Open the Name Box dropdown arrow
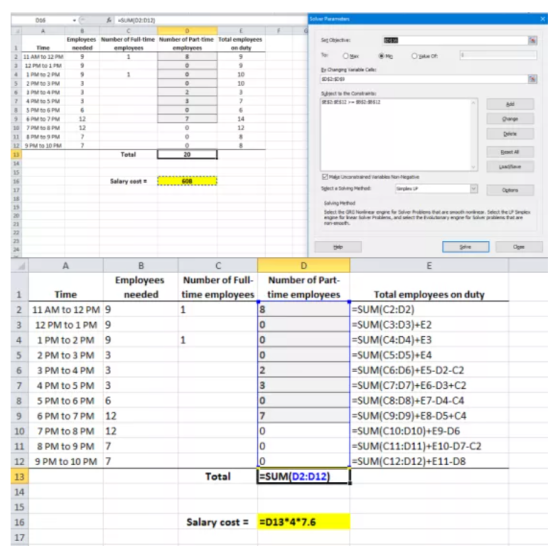Viewport: 560px width, 546px height. click(74, 20)
